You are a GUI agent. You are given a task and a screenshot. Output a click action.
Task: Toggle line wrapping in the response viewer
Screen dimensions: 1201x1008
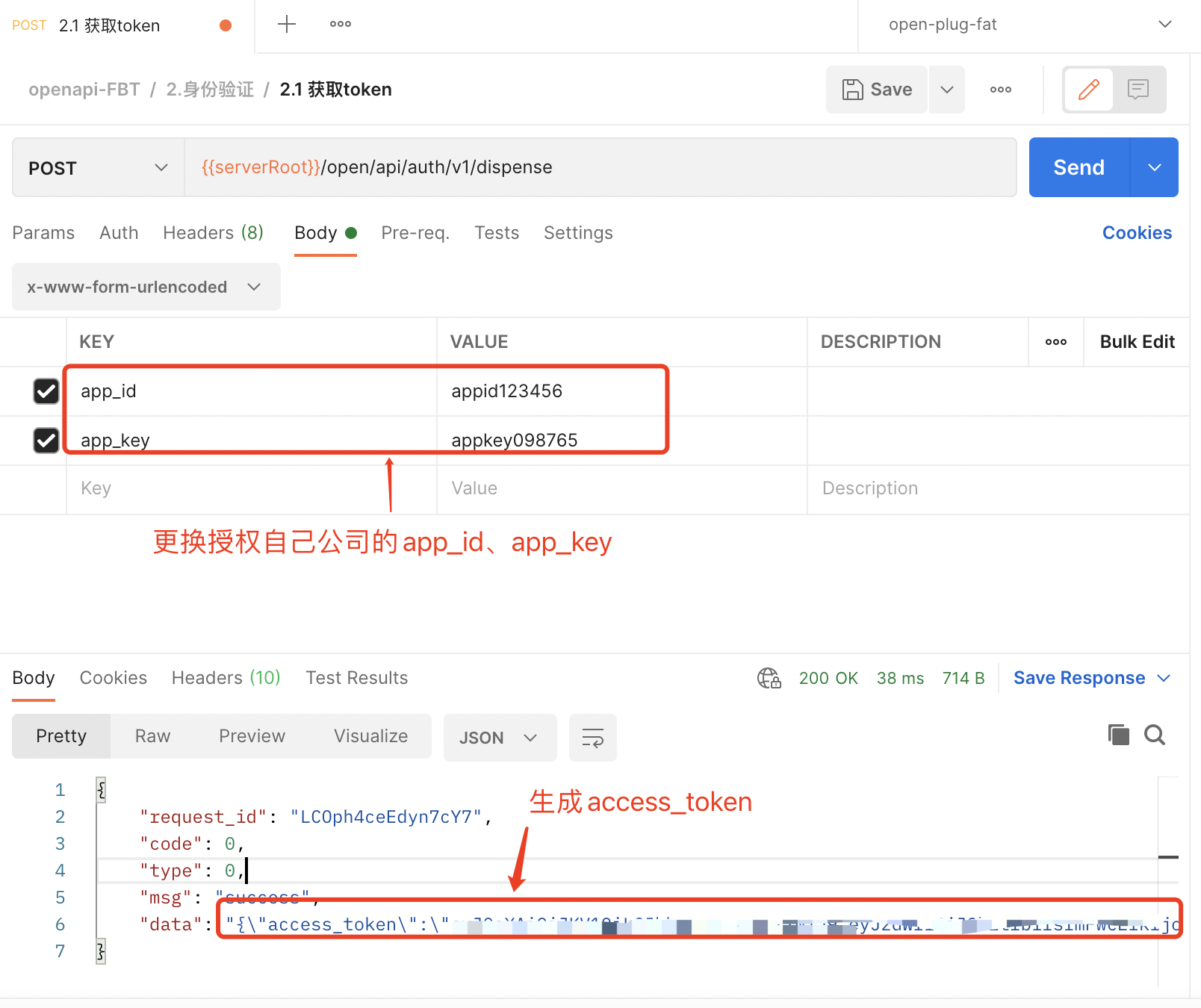[x=592, y=738]
